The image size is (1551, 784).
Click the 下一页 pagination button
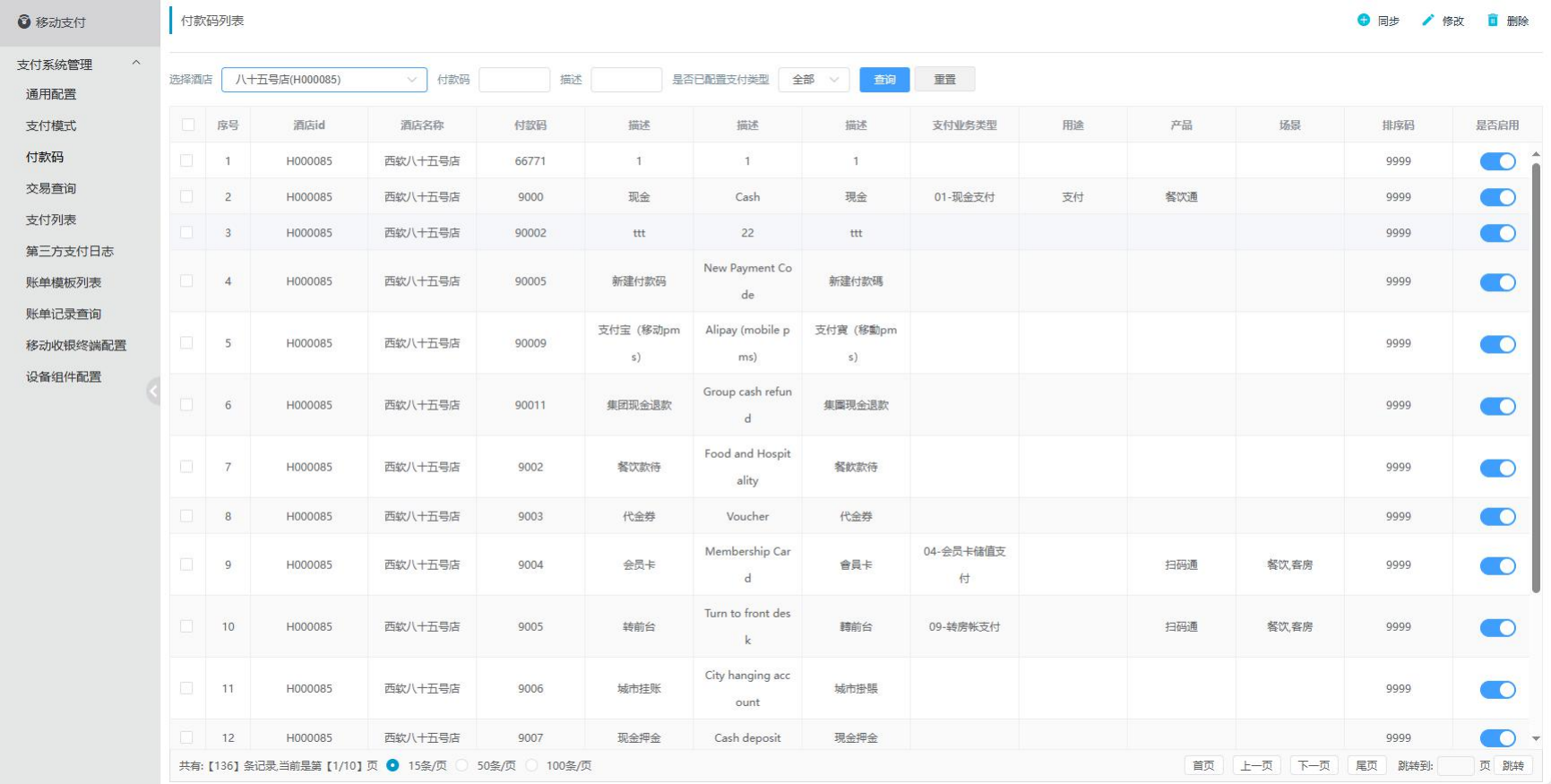pos(1314,765)
